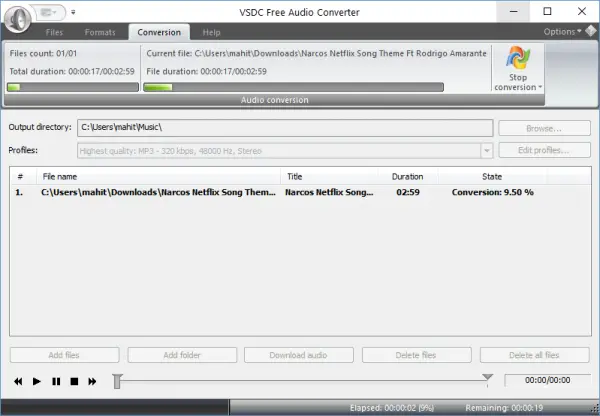
Task: Click the playback seek slider handle
Action: 117,381
